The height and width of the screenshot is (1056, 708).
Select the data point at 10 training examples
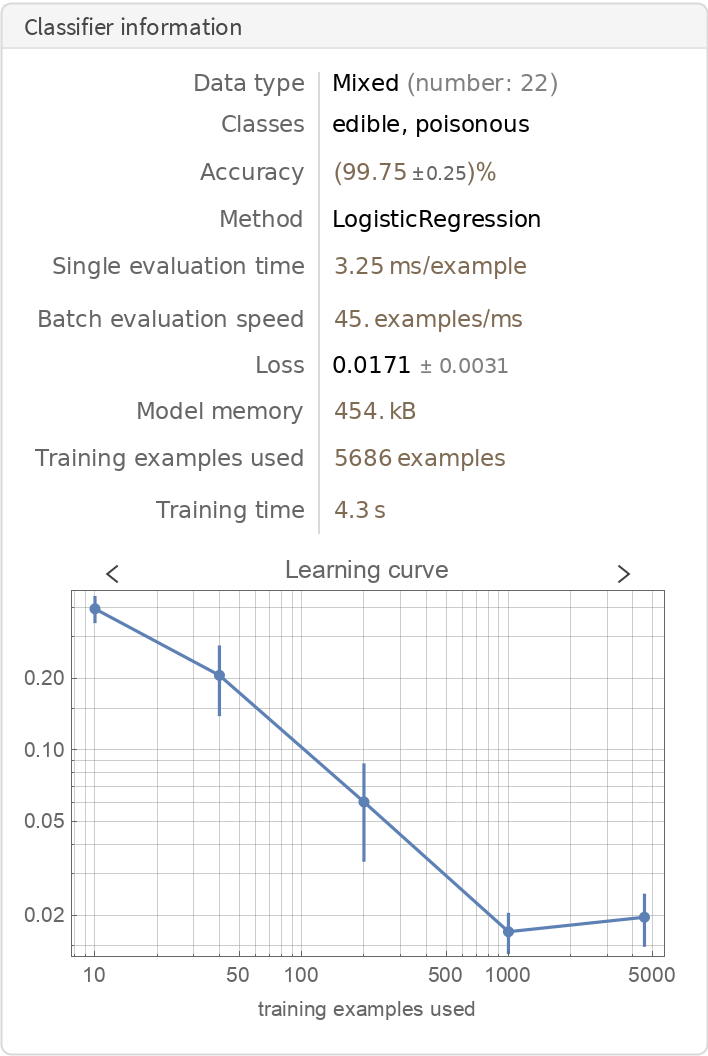[x=95, y=608]
